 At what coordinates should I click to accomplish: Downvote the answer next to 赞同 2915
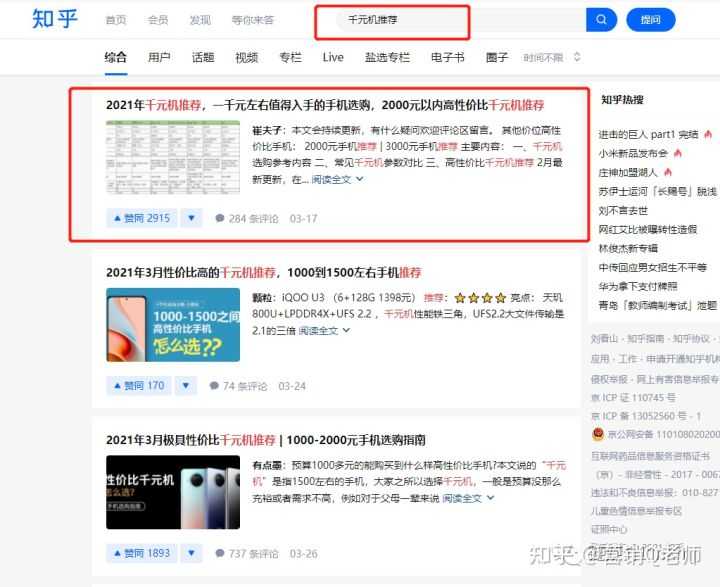(191, 218)
